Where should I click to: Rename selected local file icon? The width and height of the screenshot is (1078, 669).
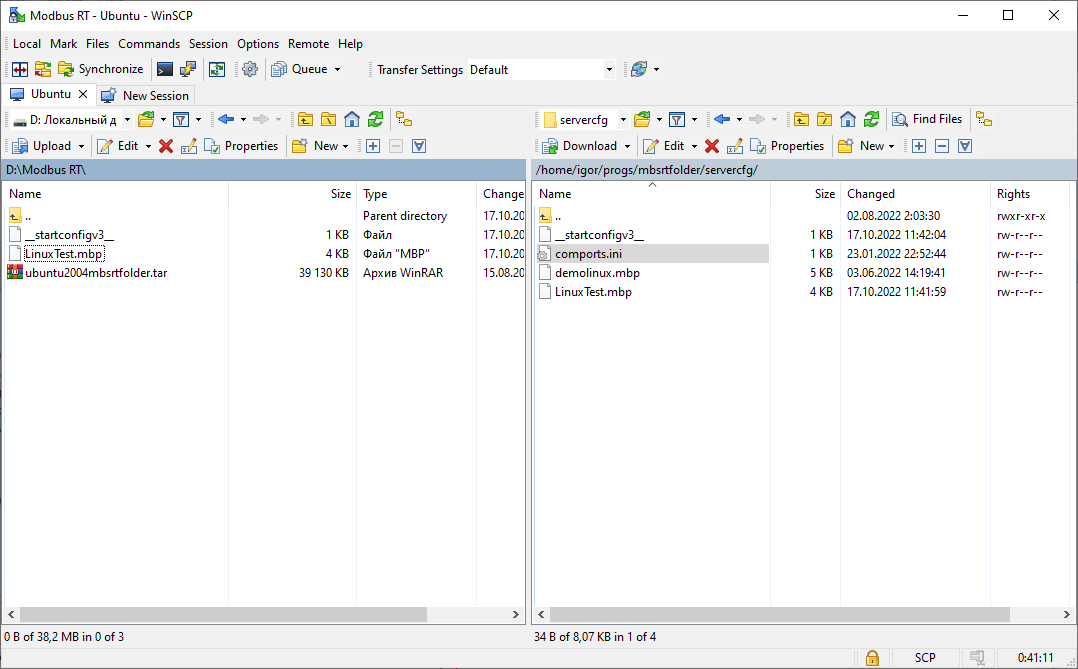tap(188, 146)
